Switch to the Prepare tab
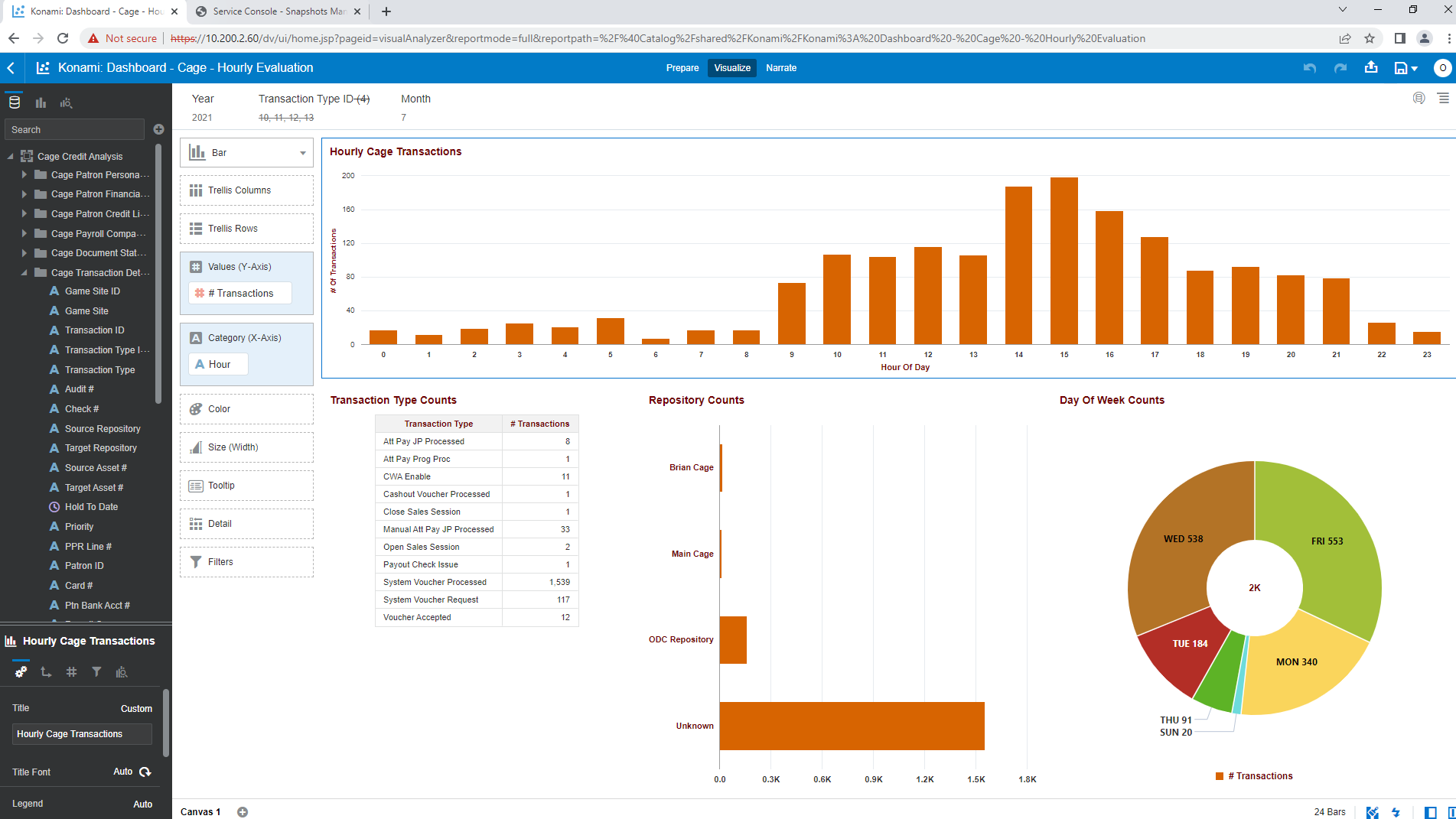Screen dimensions: 1456x819 pos(682,68)
